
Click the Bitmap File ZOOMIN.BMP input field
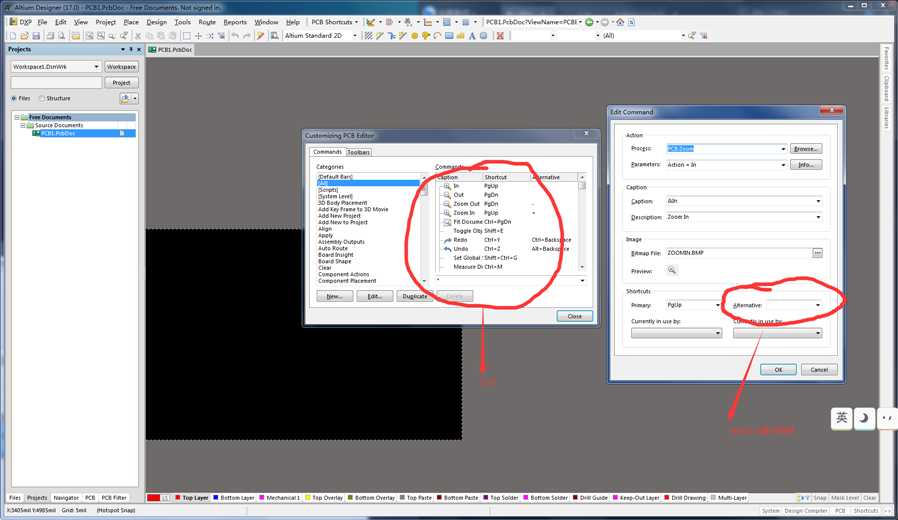[x=738, y=253]
